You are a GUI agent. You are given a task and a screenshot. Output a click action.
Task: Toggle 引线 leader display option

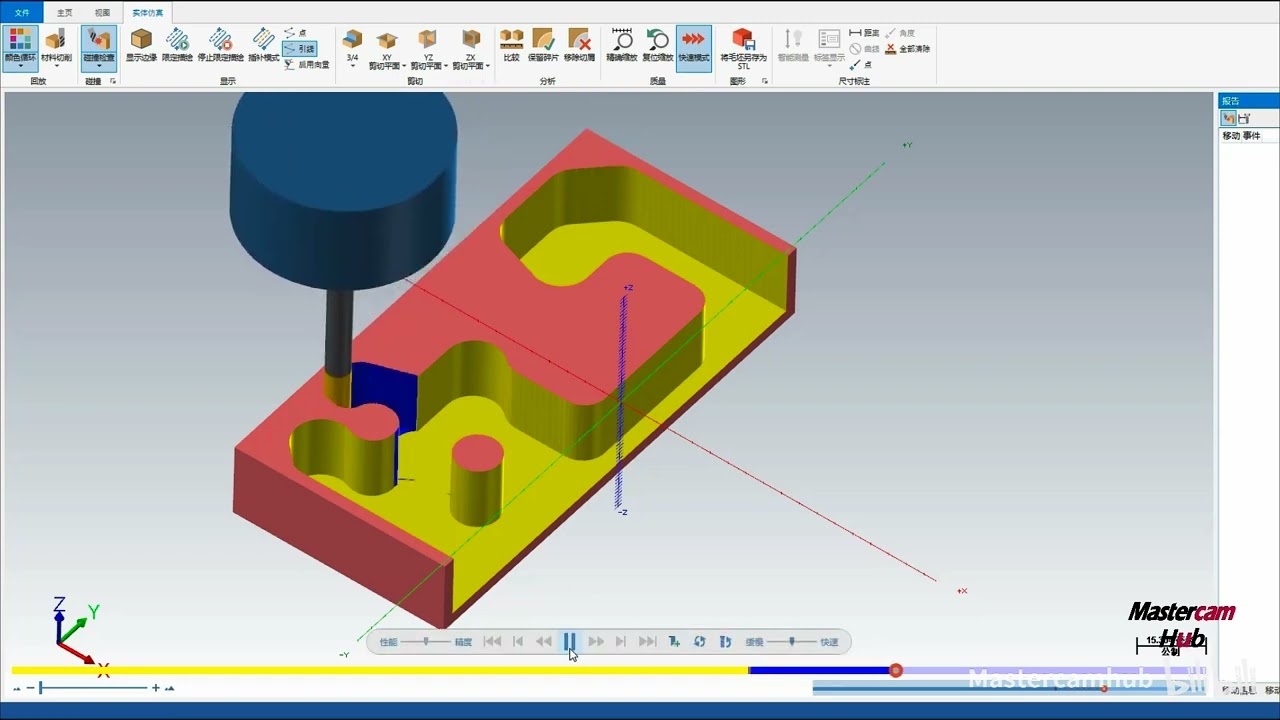coord(300,48)
